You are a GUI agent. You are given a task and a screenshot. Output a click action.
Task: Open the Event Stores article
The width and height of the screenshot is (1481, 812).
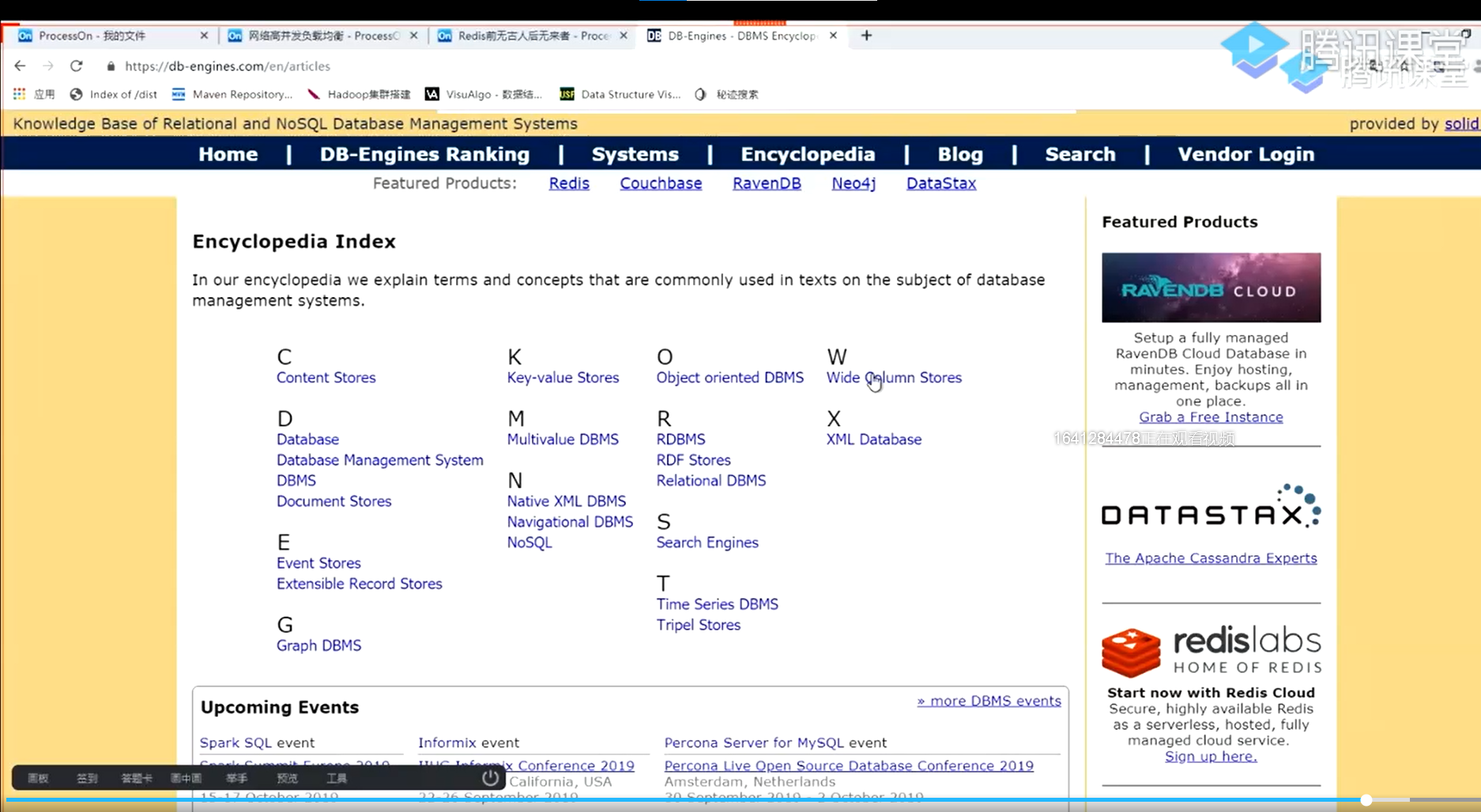click(318, 562)
